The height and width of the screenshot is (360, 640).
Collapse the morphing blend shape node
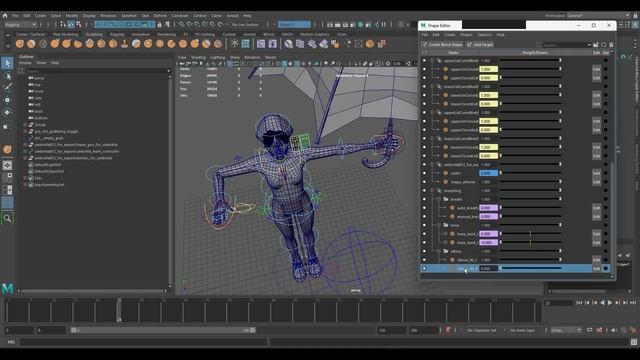tap(432, 191)
